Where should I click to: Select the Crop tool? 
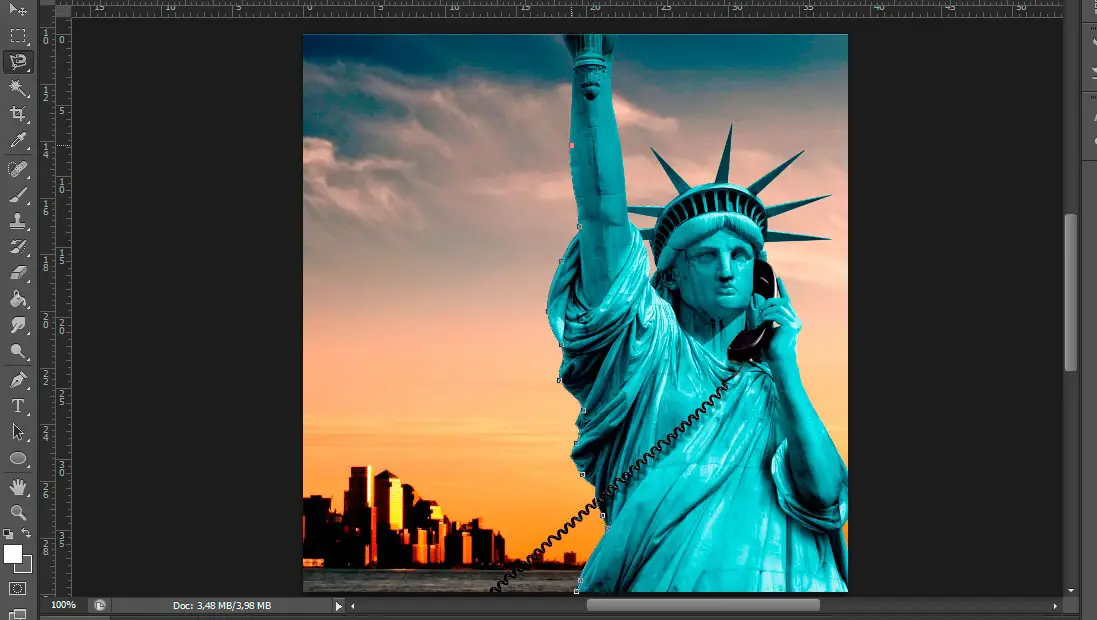(x=18, y=114)
